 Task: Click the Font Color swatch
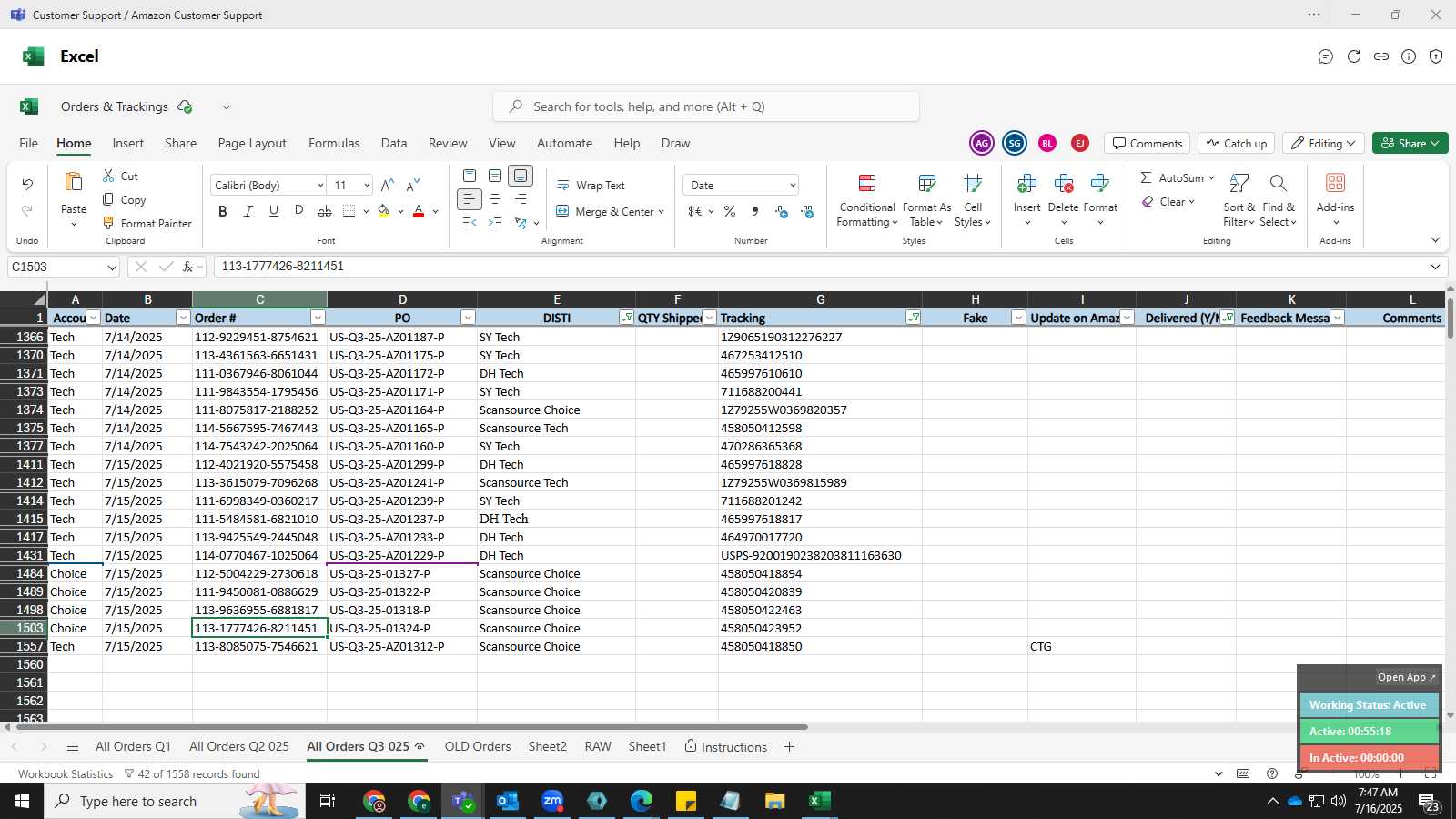[x=419, y=211]
